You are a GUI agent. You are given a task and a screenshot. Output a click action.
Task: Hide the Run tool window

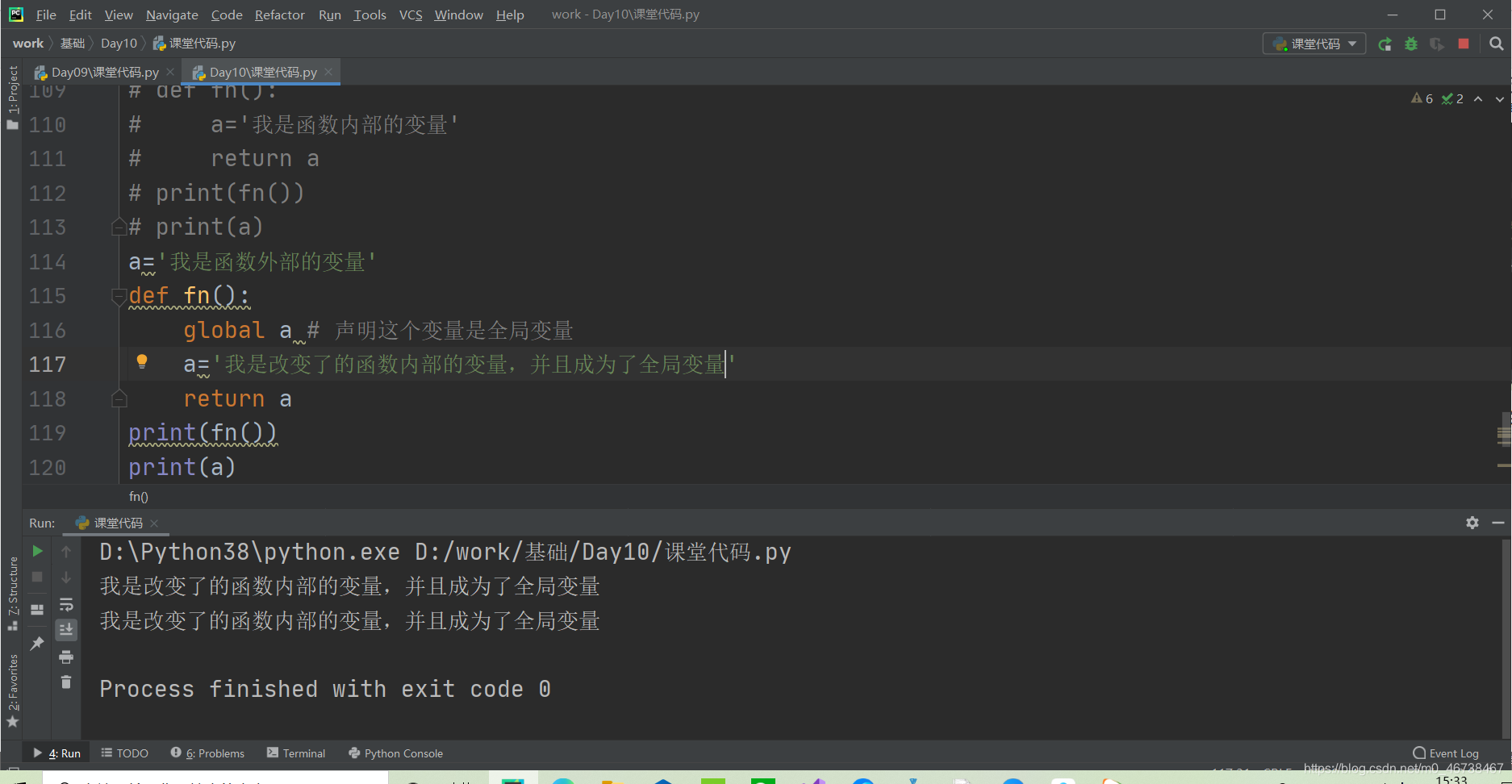tap(1498, 523)
